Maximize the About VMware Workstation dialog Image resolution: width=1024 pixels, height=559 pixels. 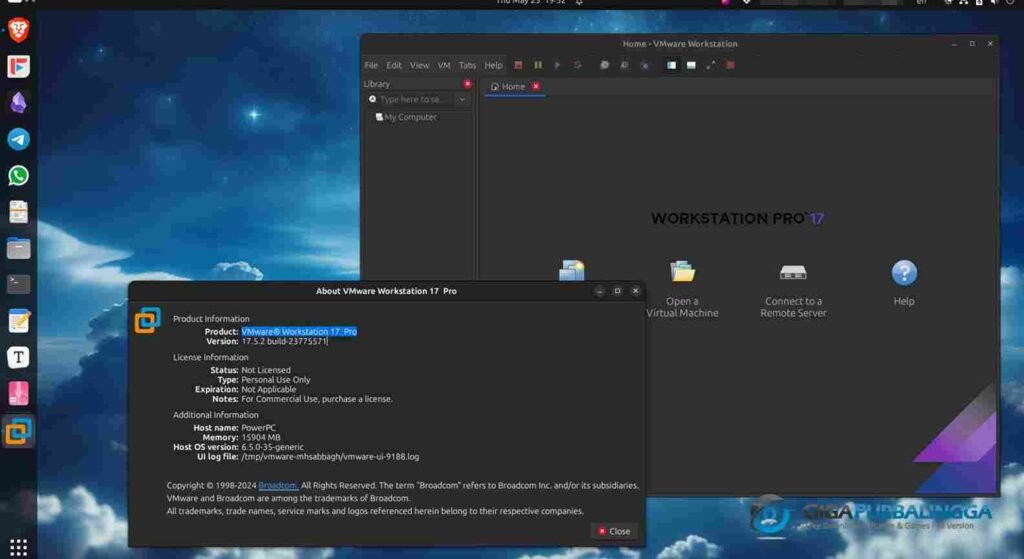click(x=617, y=291)
